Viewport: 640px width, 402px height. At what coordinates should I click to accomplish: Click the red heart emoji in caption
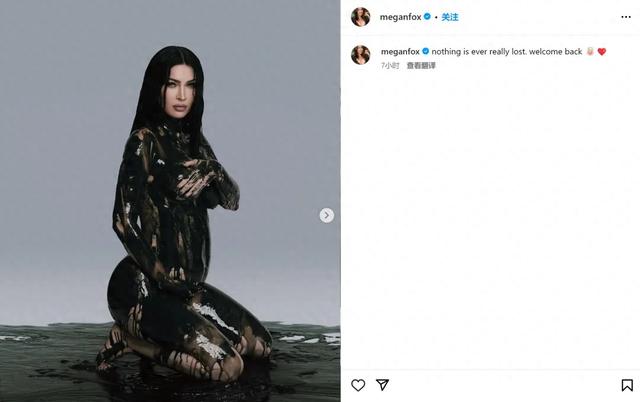[602, 51]
